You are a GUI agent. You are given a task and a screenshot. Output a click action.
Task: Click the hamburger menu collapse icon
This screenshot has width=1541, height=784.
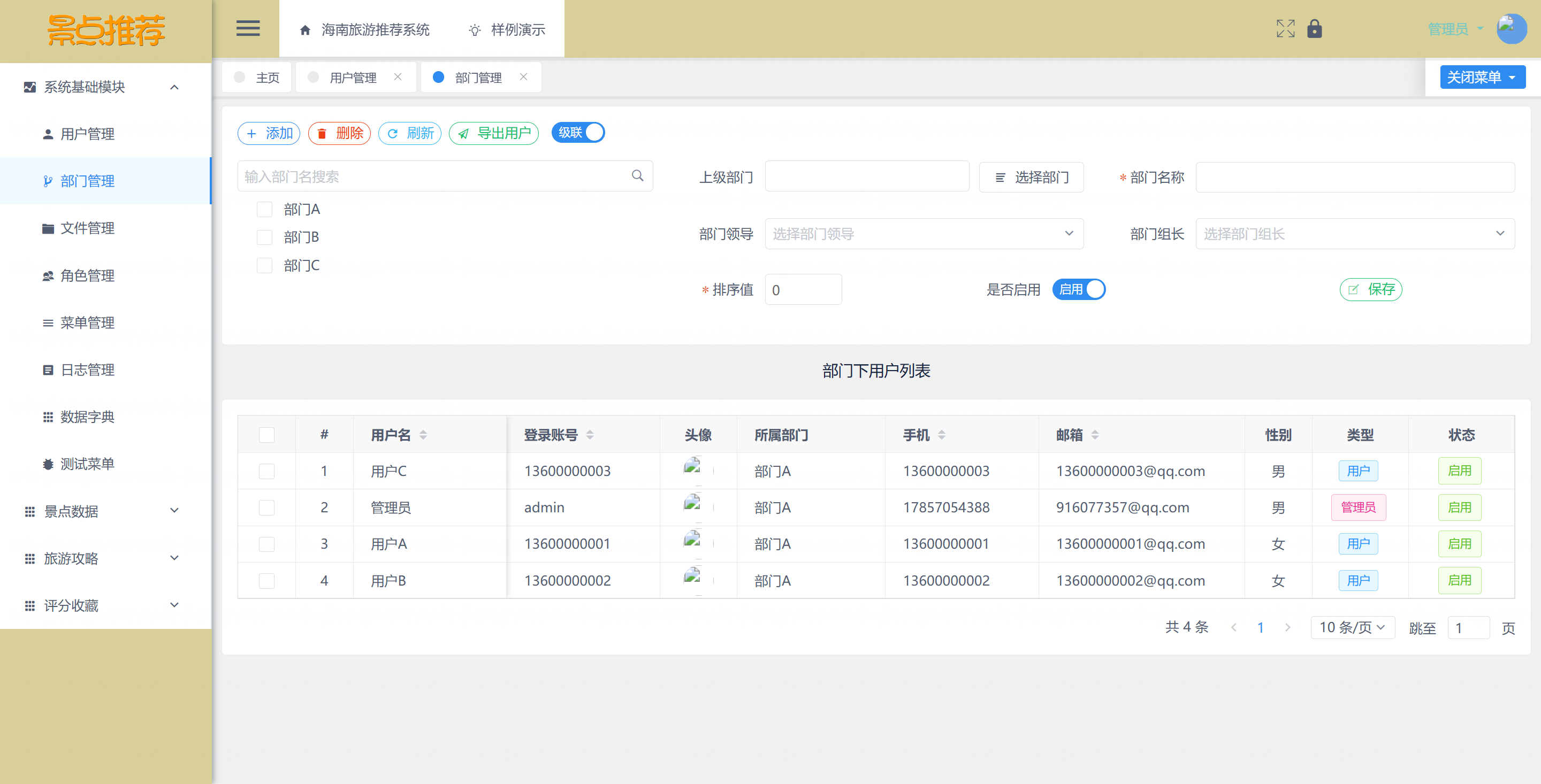pyautogui.click(x=248, y=28)
